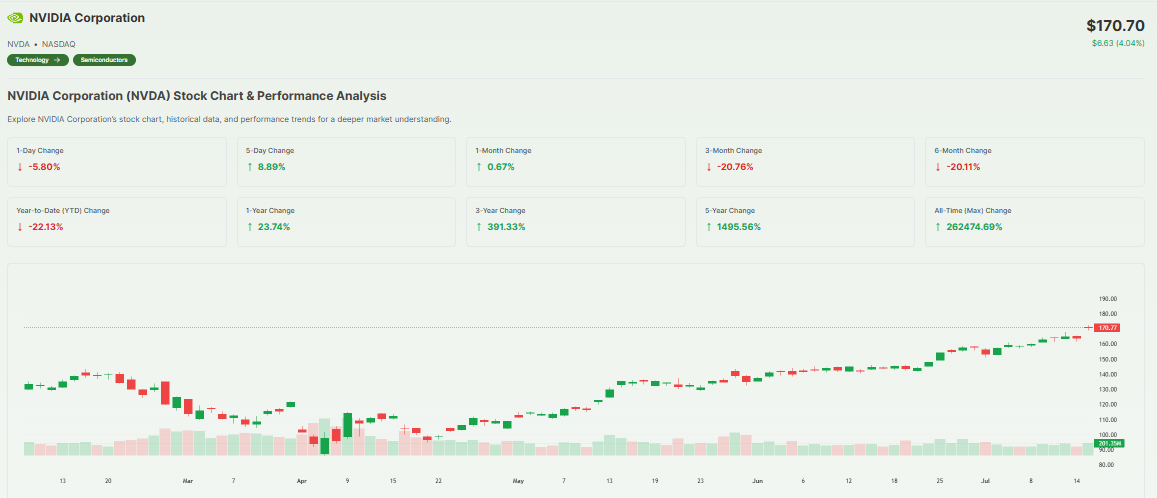Click the May date label on time axis
The image size is (1157, 498).
(x=518, y=480)
